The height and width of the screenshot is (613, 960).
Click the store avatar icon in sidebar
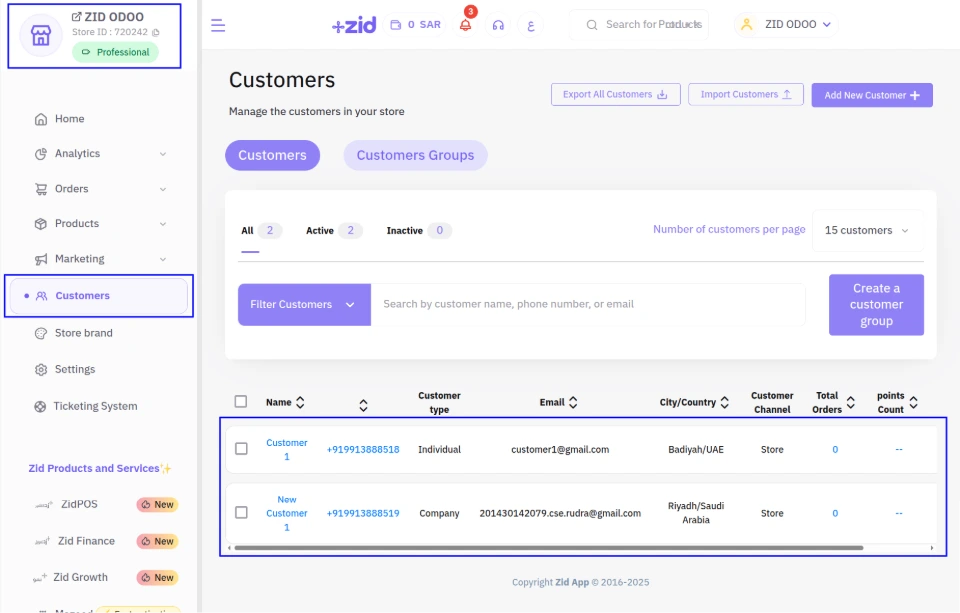(x=40, y=37)
